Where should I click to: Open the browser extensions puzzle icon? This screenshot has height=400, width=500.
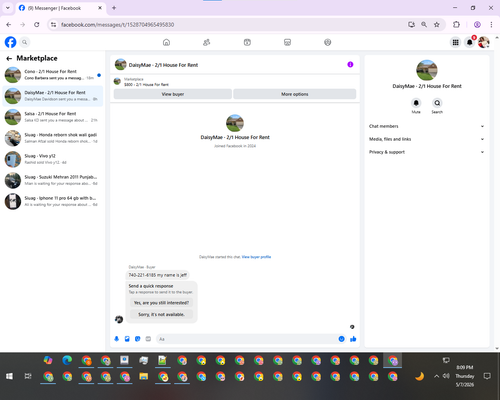pos(456,25)
